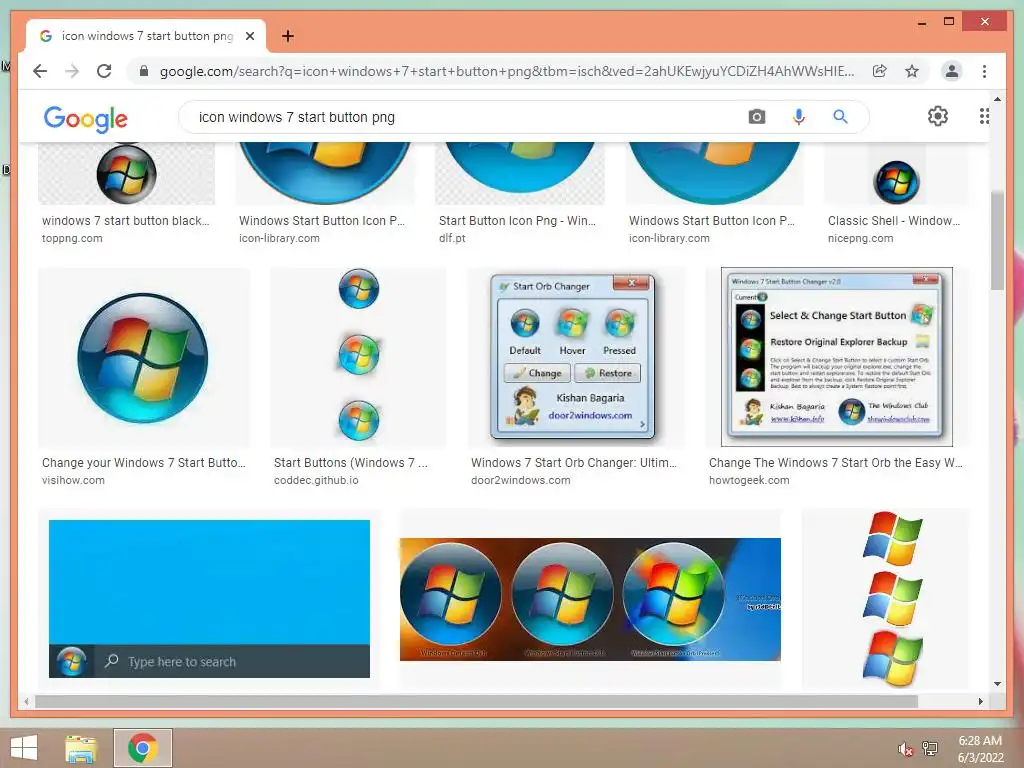Click the Chrome icon in taskbar

pyautogui.click(x=142, y=748)
